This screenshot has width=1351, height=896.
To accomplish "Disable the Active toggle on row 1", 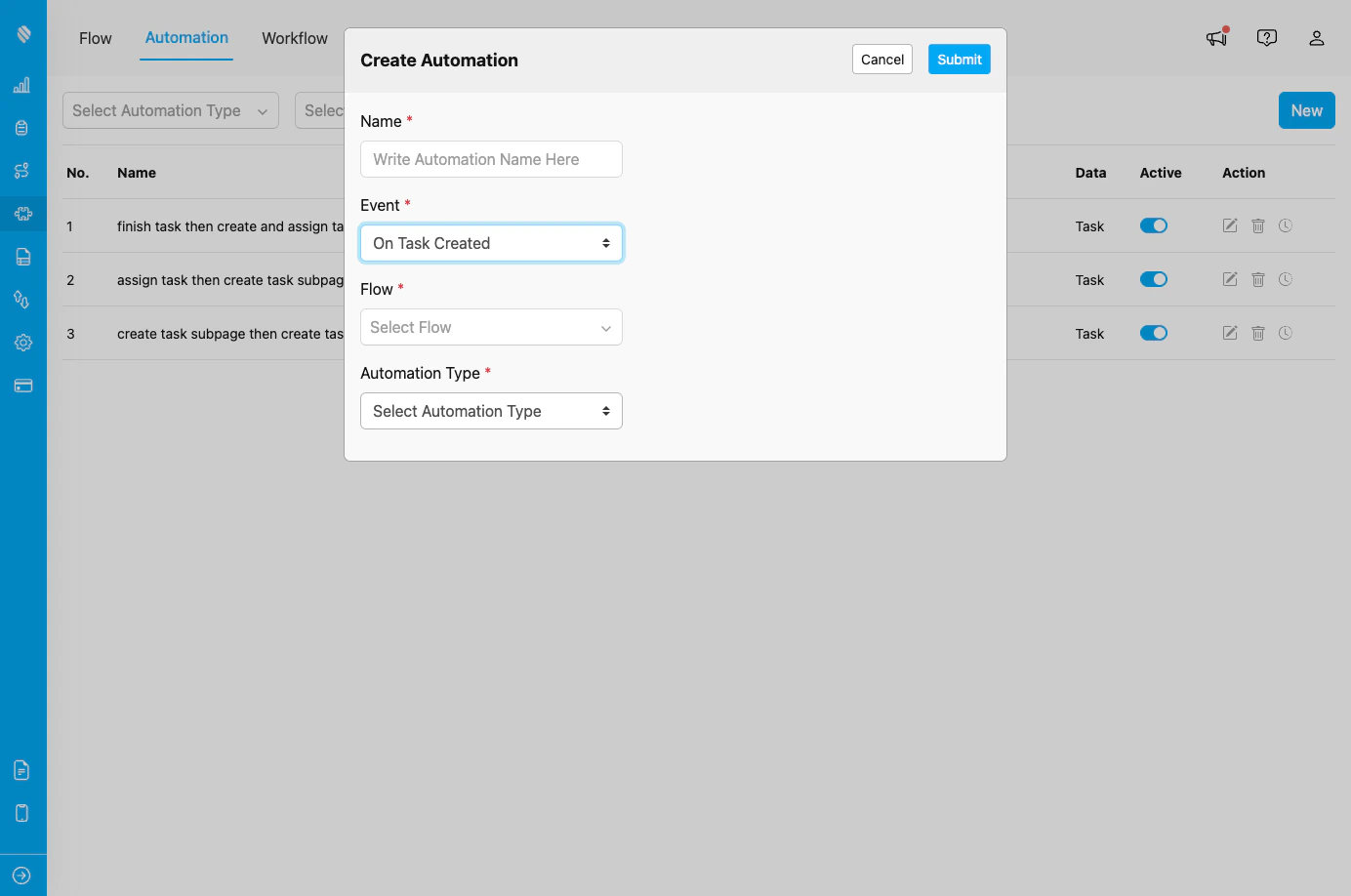I will point(1153,224).
